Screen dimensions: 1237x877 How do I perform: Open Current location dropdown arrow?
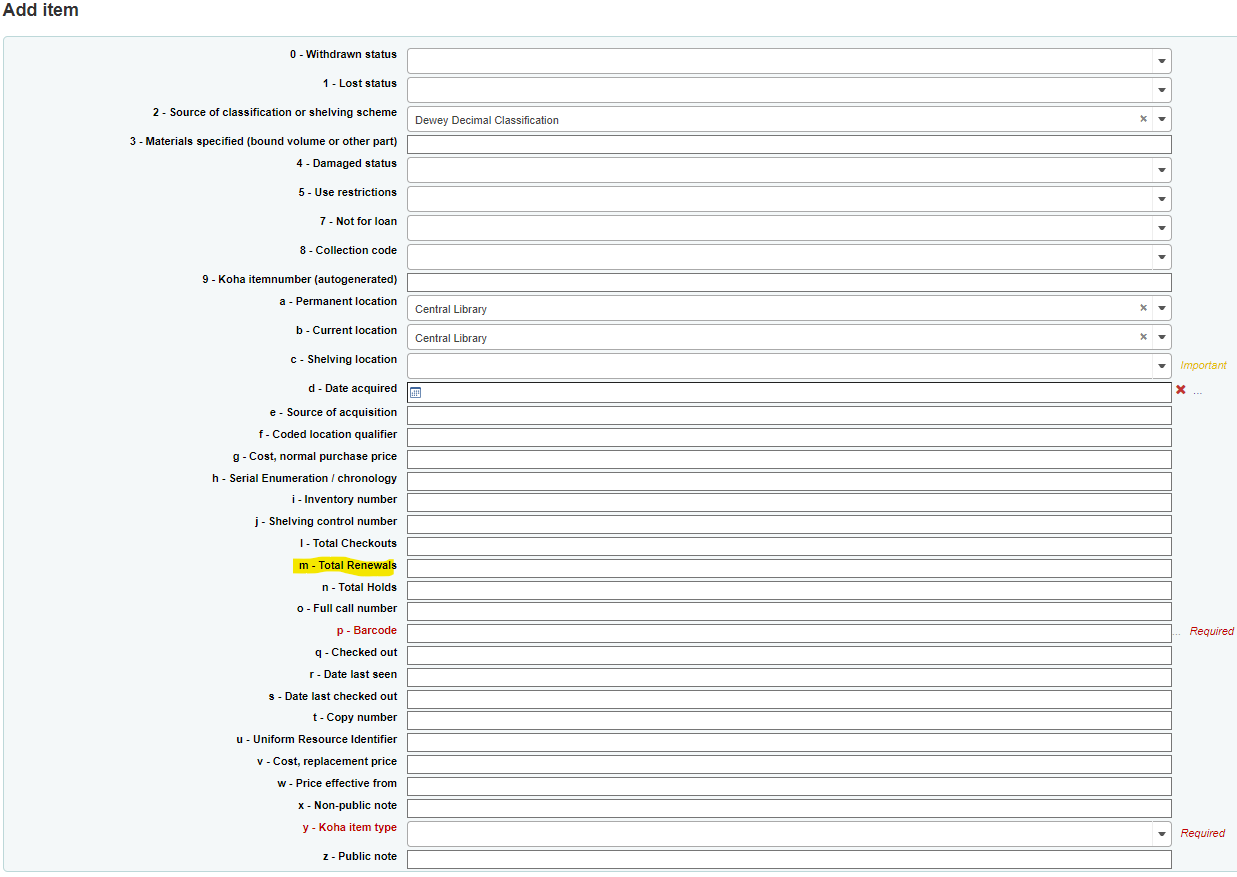pyautogui.click(x=1161, y=337)
